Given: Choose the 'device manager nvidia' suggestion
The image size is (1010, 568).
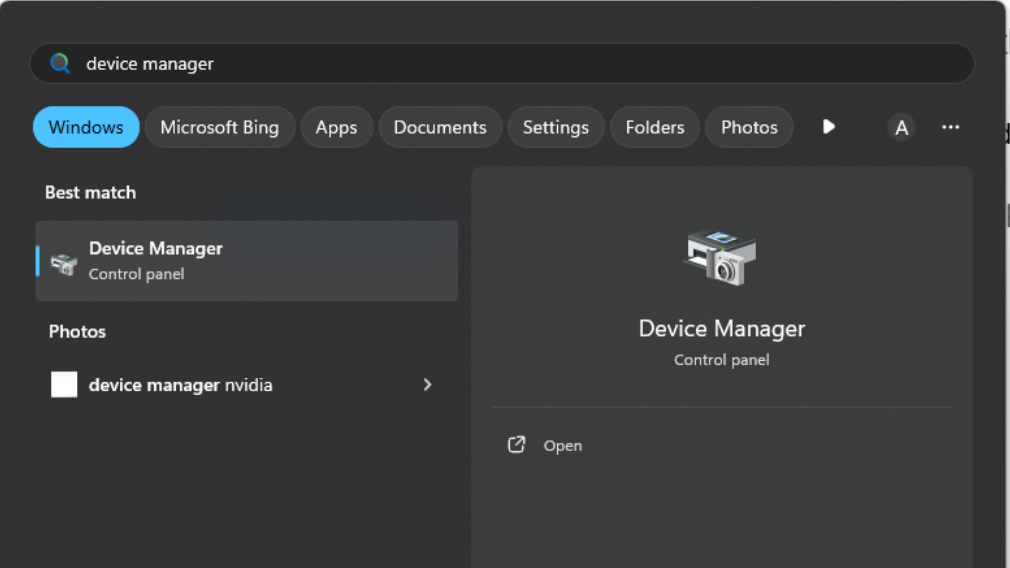Looking at the screenshot, I should [181, 385].
